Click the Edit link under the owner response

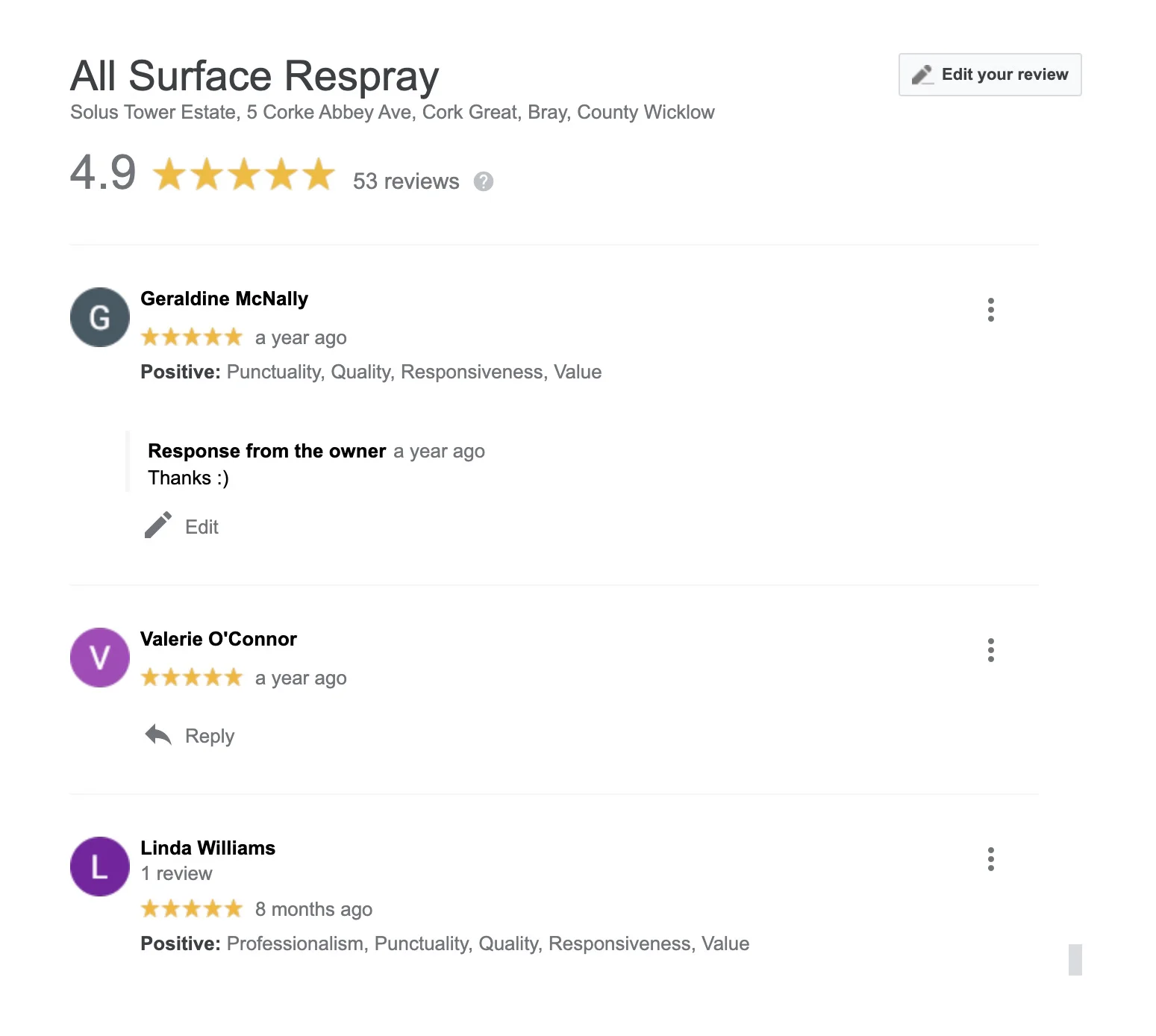coord(201,527)
